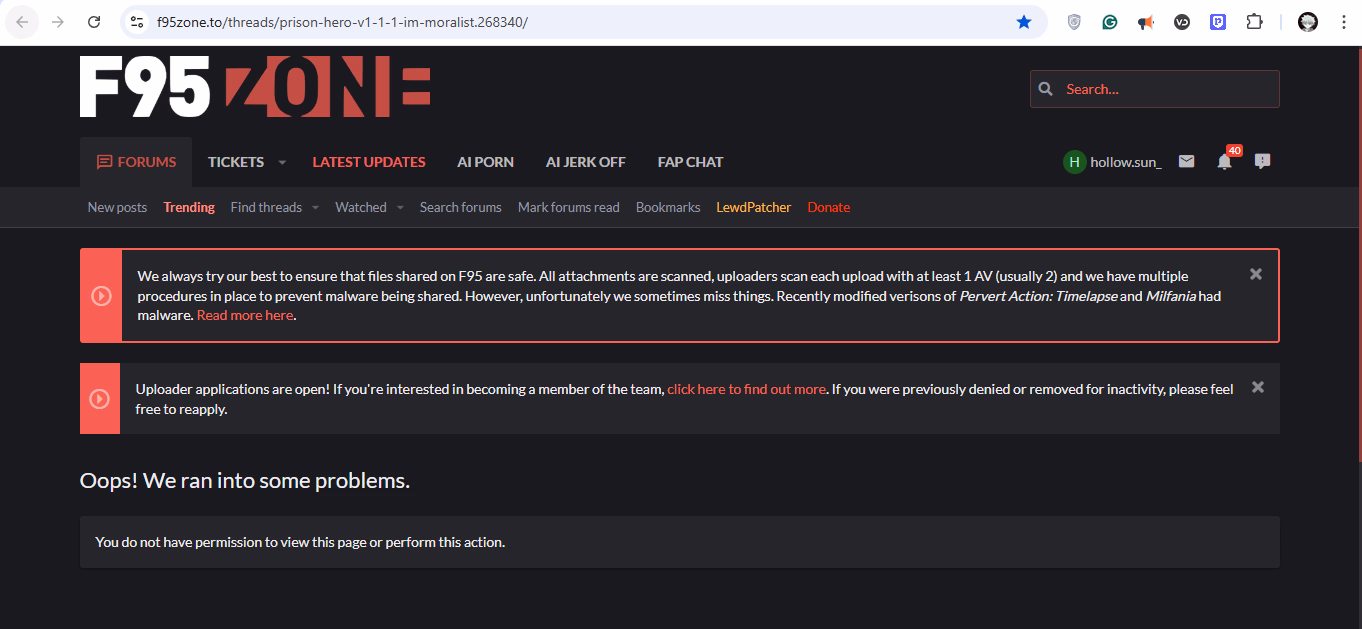Open Latest Updates menu item

pyautogui.click(x=369, y=162)
